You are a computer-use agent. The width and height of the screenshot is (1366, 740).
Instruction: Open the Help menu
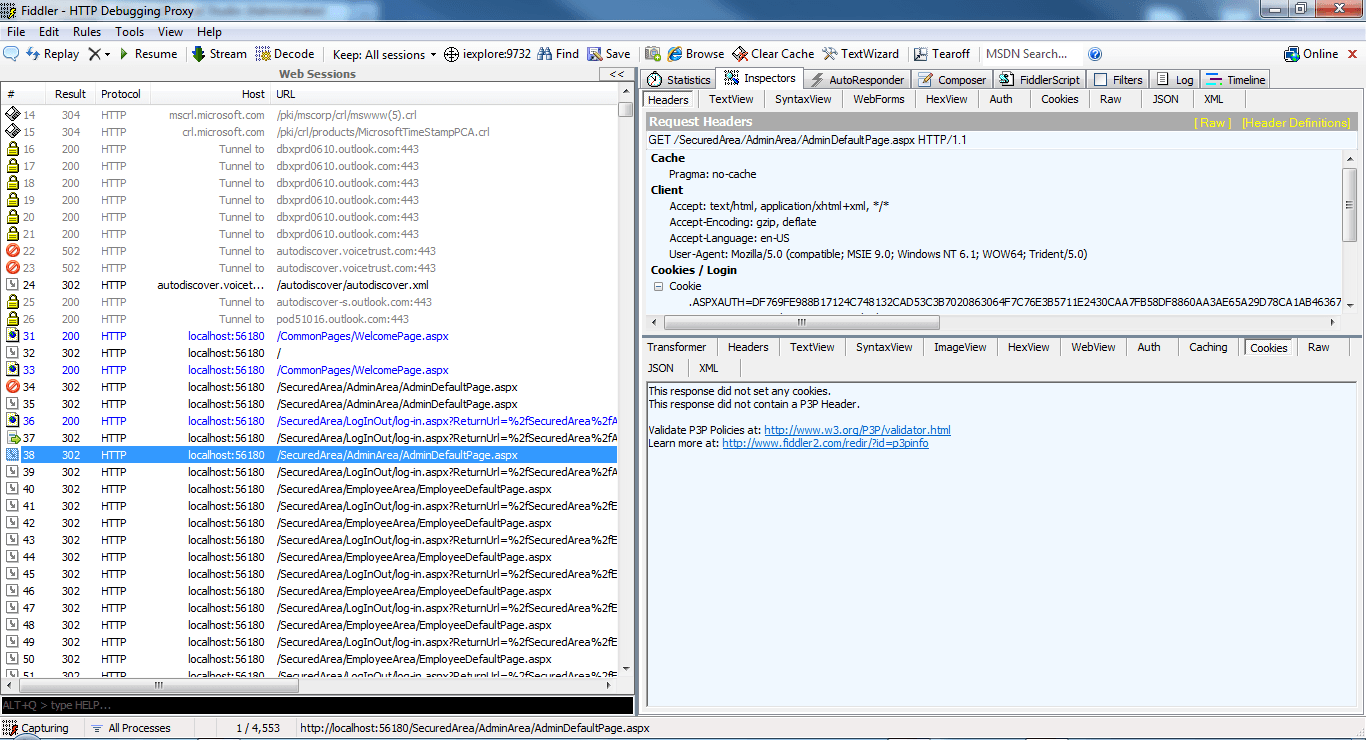pyautogui.click(x=209, y=32)
